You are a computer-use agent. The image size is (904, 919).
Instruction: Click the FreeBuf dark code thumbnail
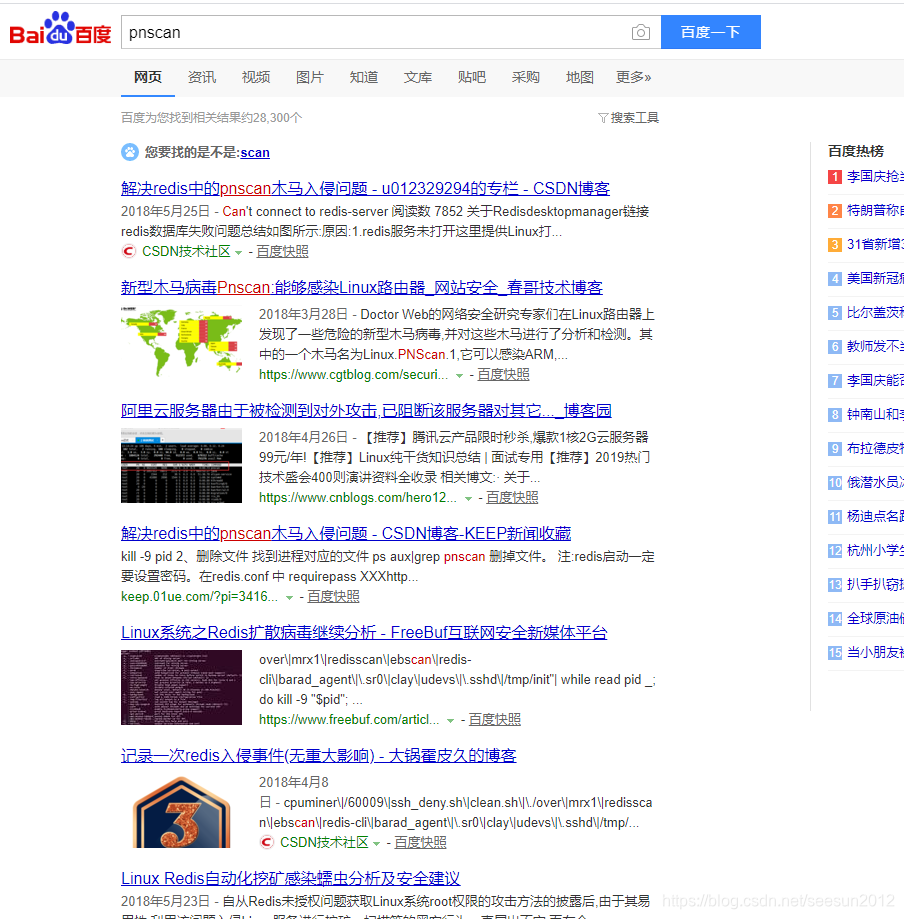(x=181, y=687)
